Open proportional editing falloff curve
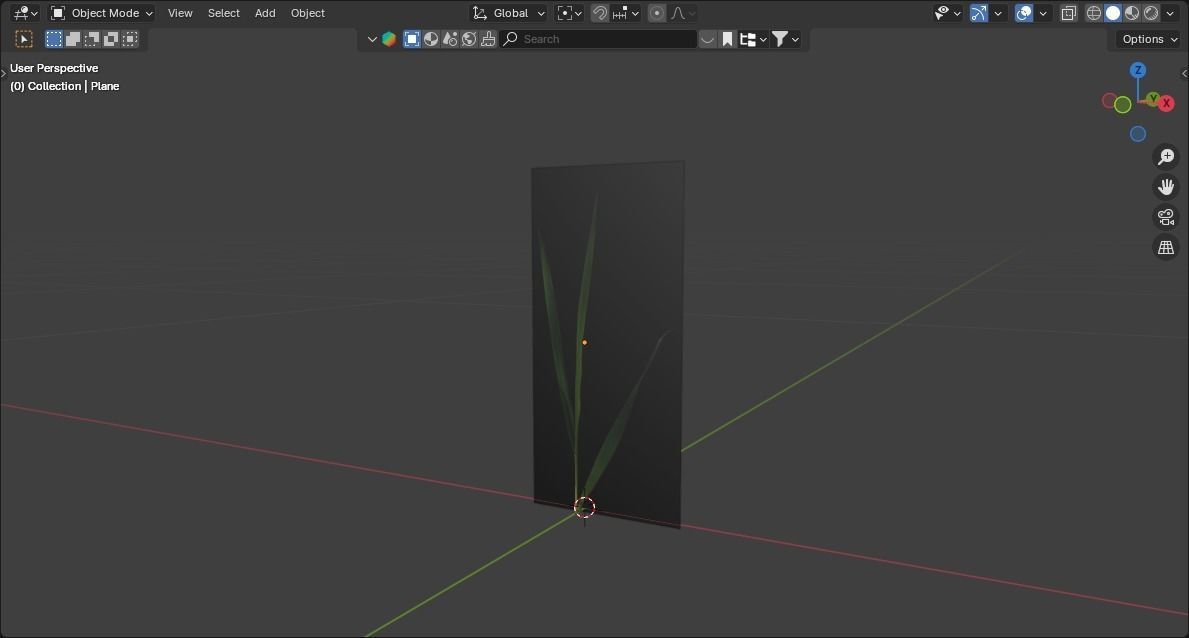 (683, 13)
